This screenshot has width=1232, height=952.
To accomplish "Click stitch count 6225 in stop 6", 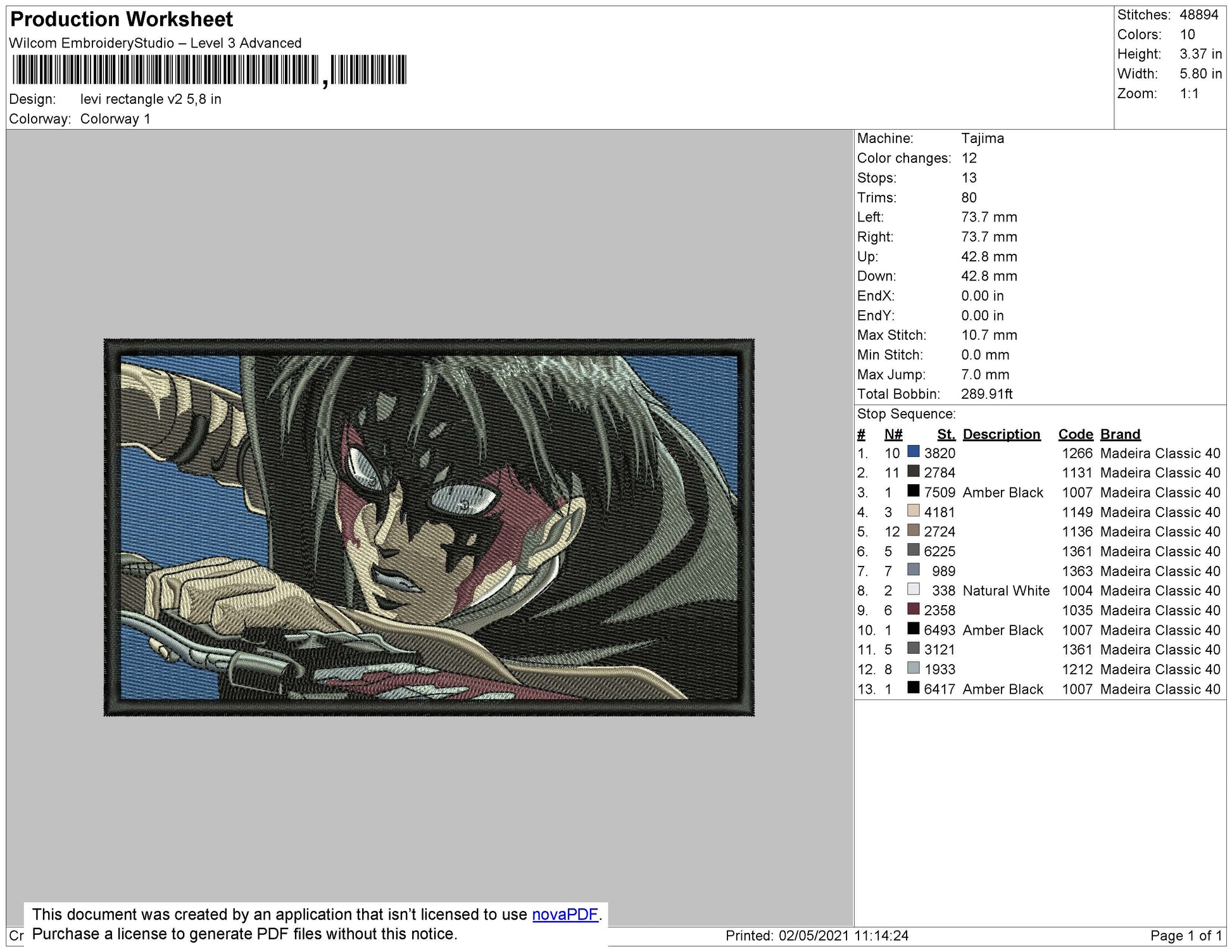I will point(940,551).
